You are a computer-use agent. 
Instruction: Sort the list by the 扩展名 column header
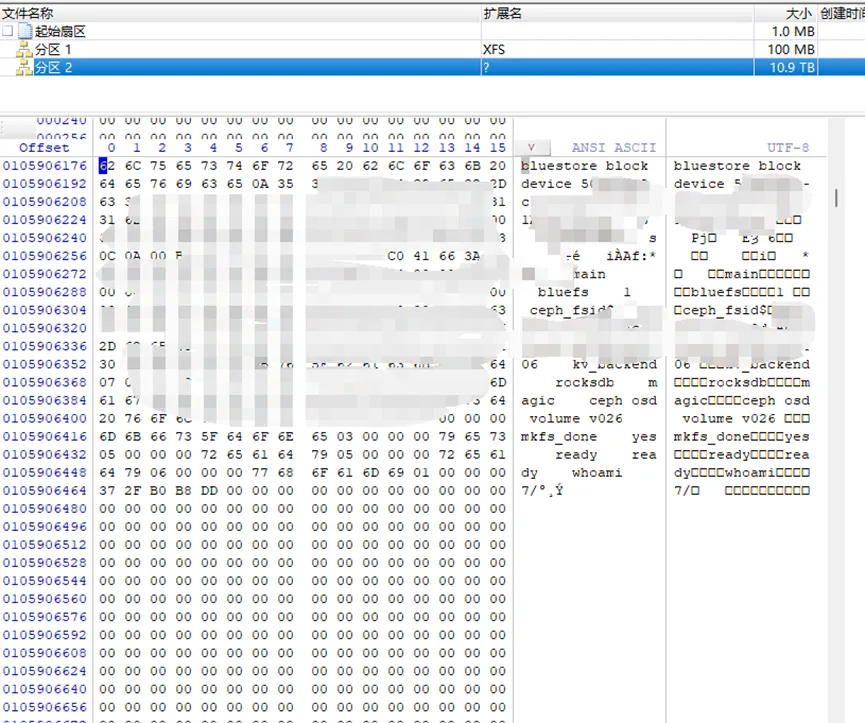point(617,13)
